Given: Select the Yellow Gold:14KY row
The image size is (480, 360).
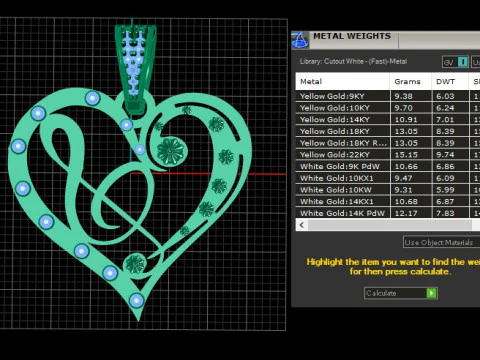Looking at the screenshot, I should tap(388, 120).
